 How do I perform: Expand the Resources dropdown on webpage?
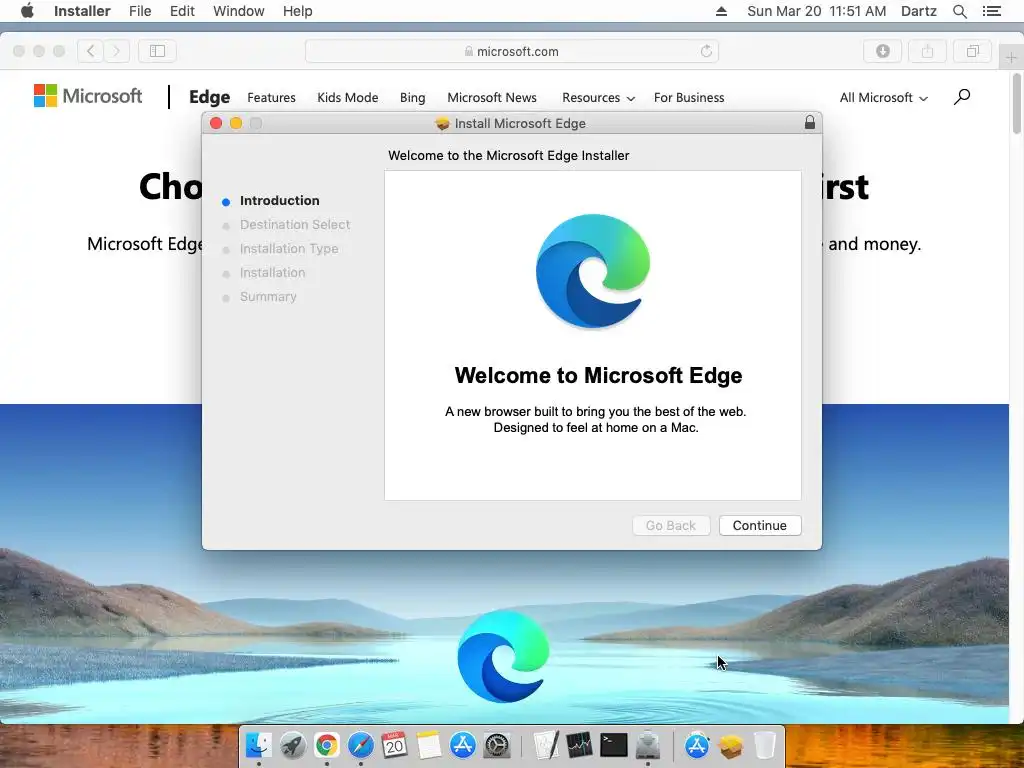pyautogui.click(x=598, y=97)
